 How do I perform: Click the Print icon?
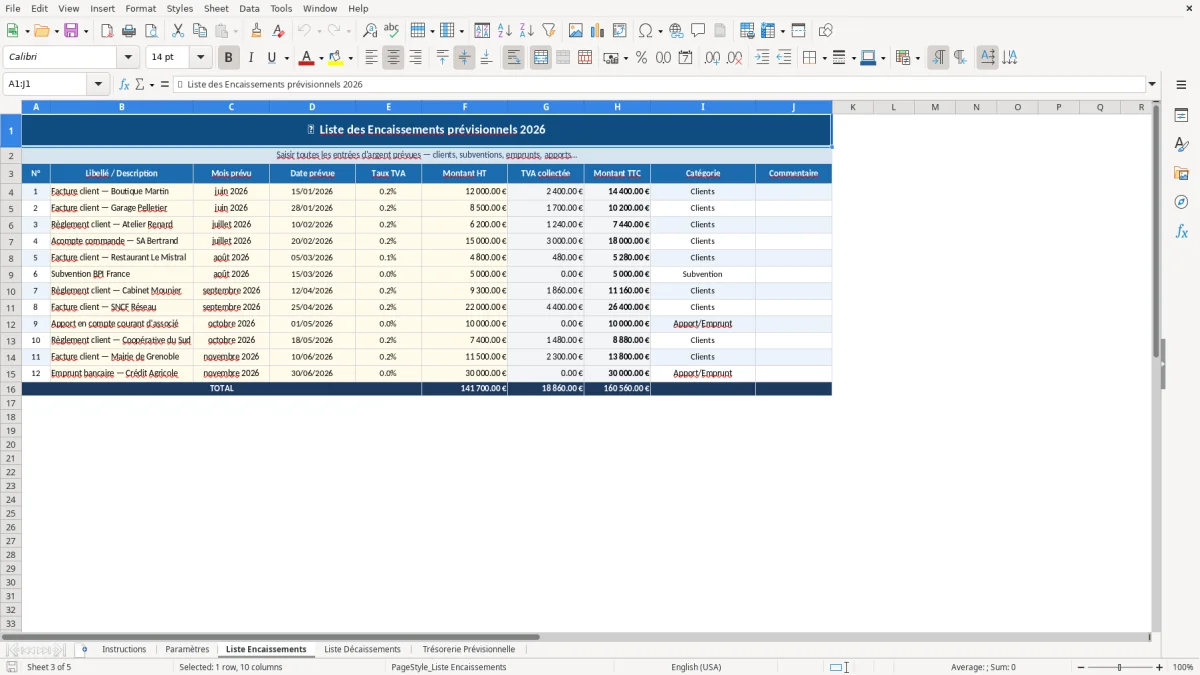pyautogui.click(x=129, y=31)
